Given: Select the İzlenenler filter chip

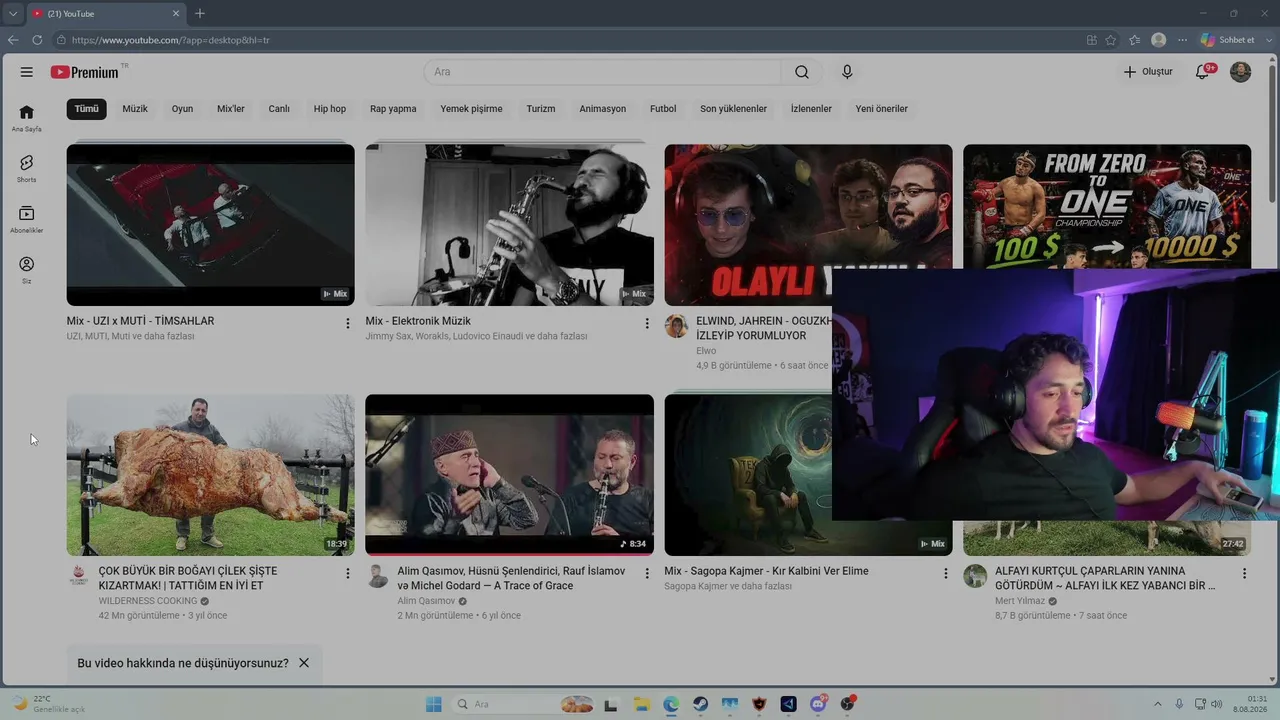Looking at the screenshot, I should pos(811,109).
